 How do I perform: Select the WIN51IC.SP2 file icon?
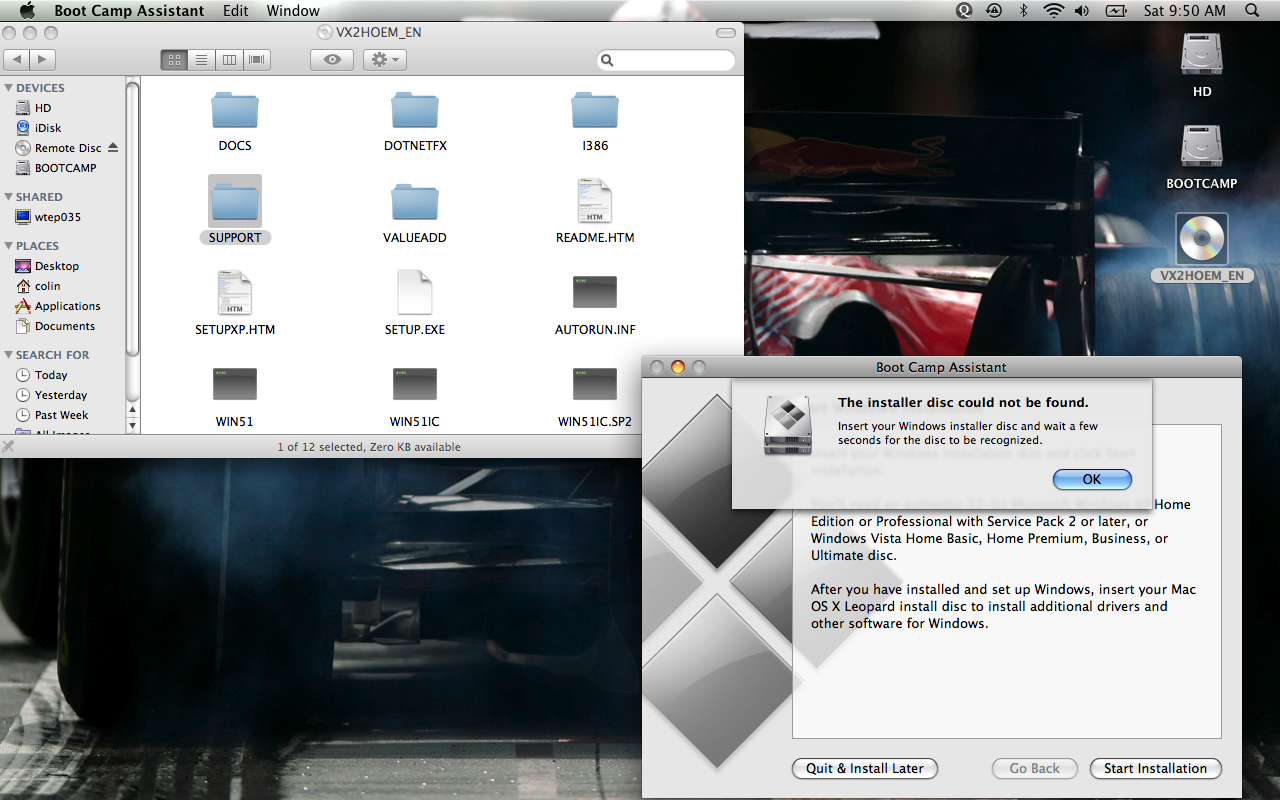[x=595, y=385]
